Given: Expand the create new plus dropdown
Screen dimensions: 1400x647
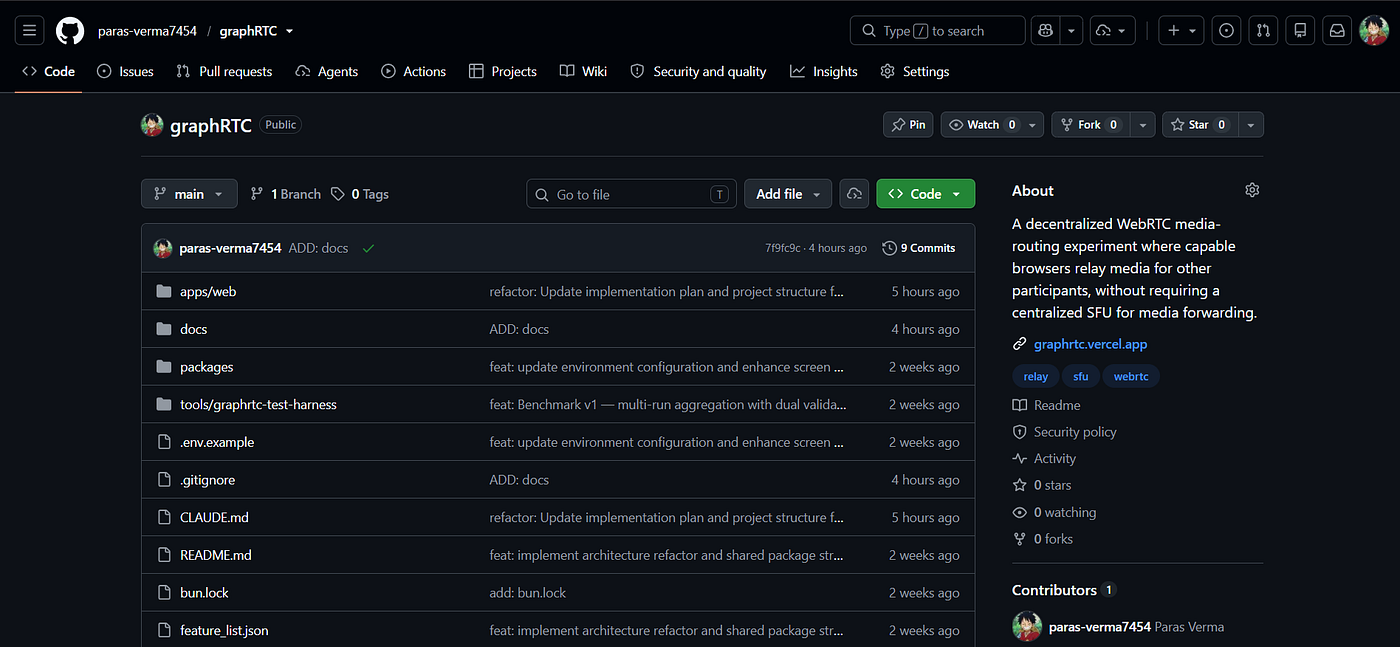Looking at the screenshot, I should [x=1182, y=31].
